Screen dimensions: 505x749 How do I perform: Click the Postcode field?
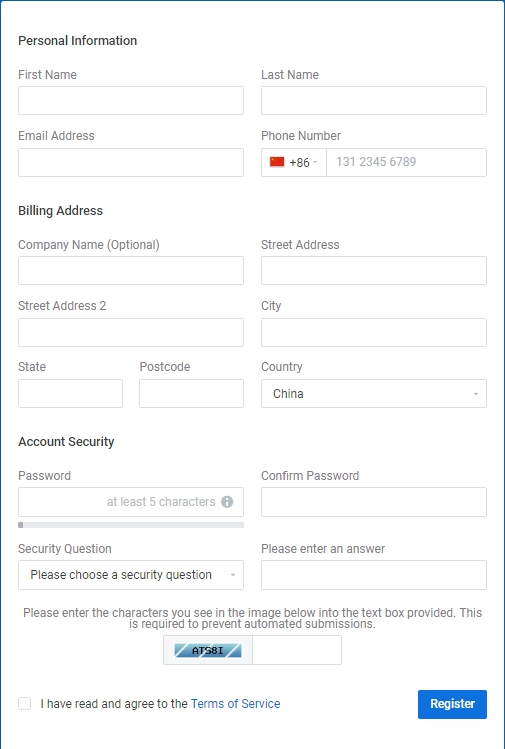click(x=192, y=394)
